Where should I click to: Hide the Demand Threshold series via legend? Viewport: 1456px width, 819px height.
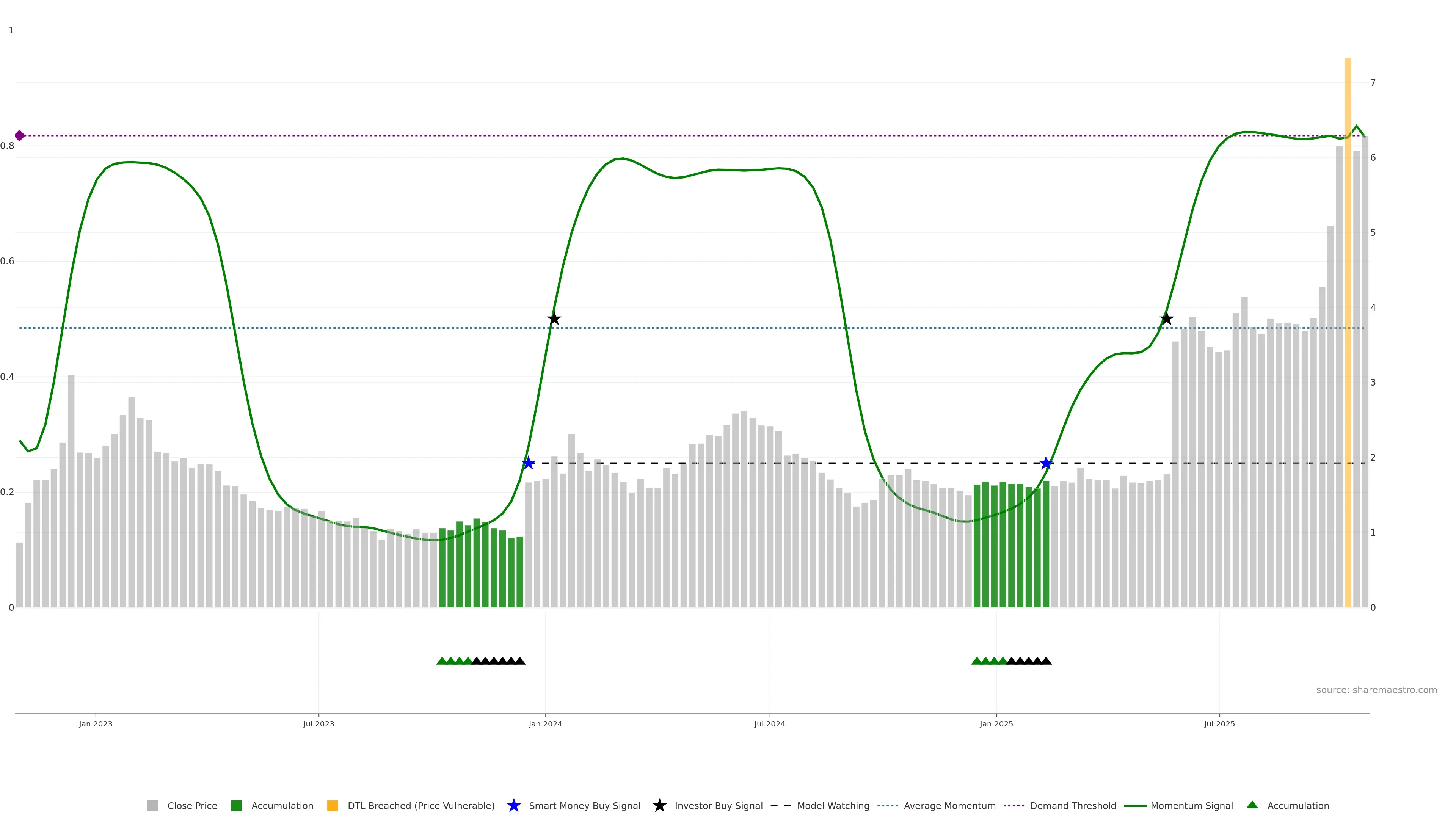[1073, 805]
